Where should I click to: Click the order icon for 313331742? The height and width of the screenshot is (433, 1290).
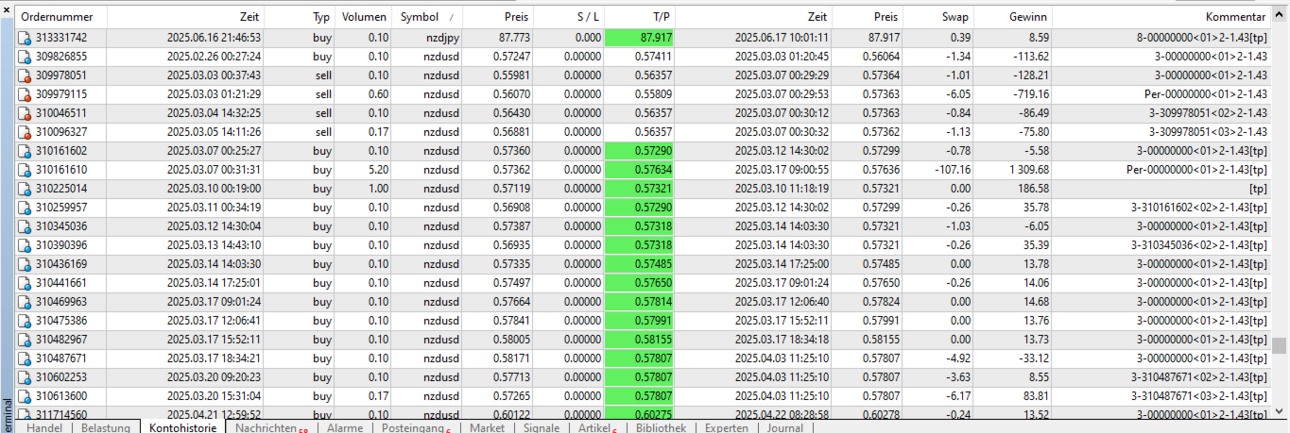25,37
